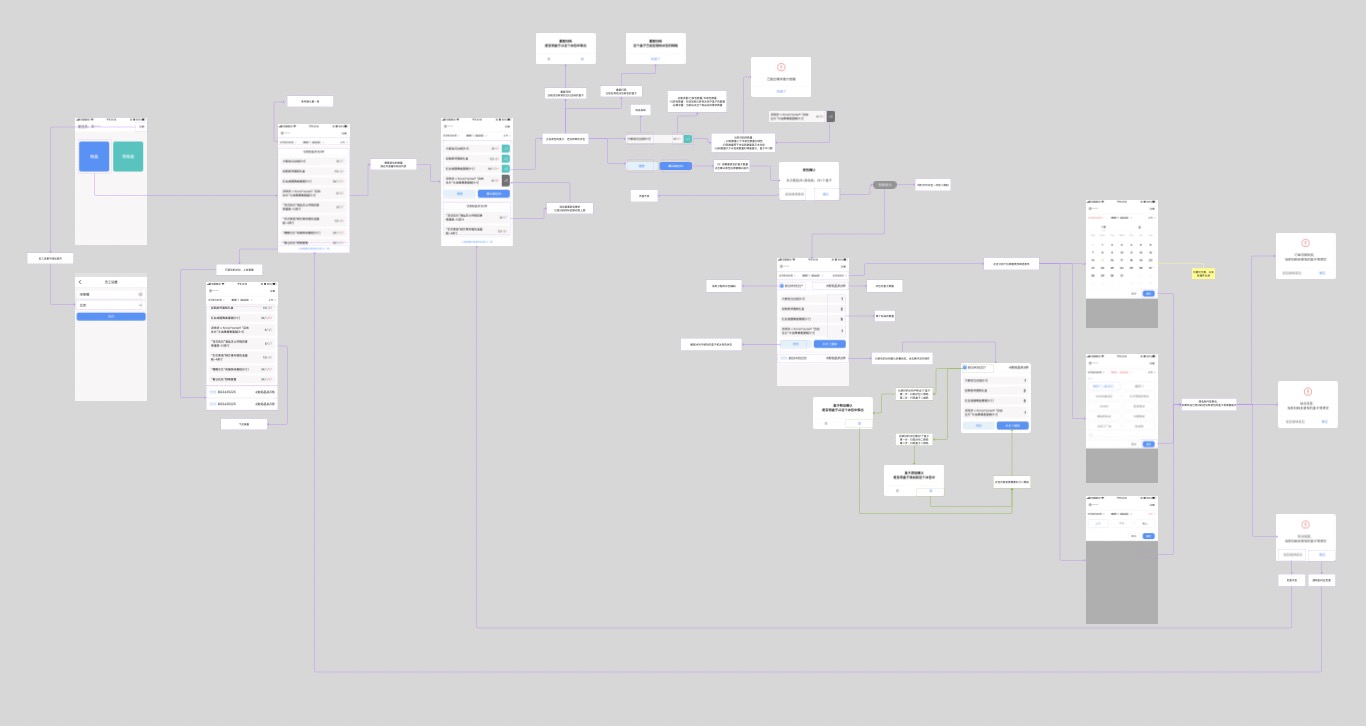Select the yellow sticky note
Viewport: 1366px width, 726px height.
[1203, 273]
